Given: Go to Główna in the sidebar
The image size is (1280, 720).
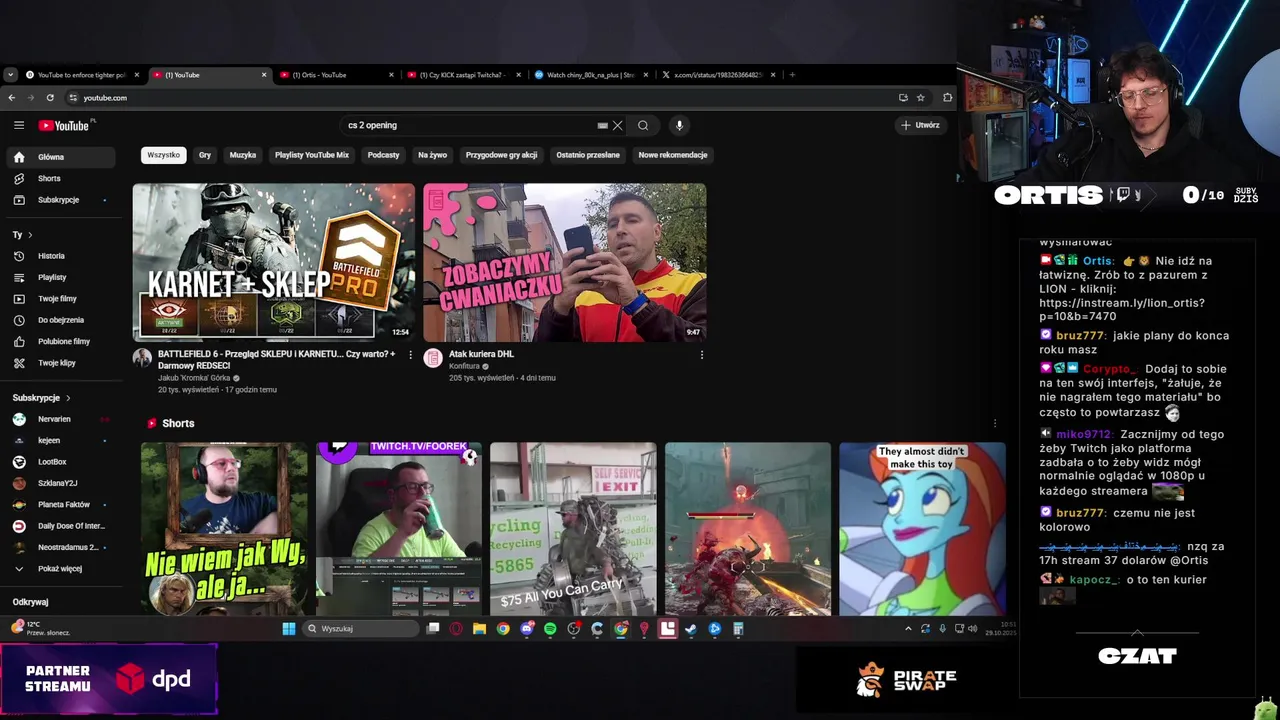Looking at the screenshot, I should point(60,157).
